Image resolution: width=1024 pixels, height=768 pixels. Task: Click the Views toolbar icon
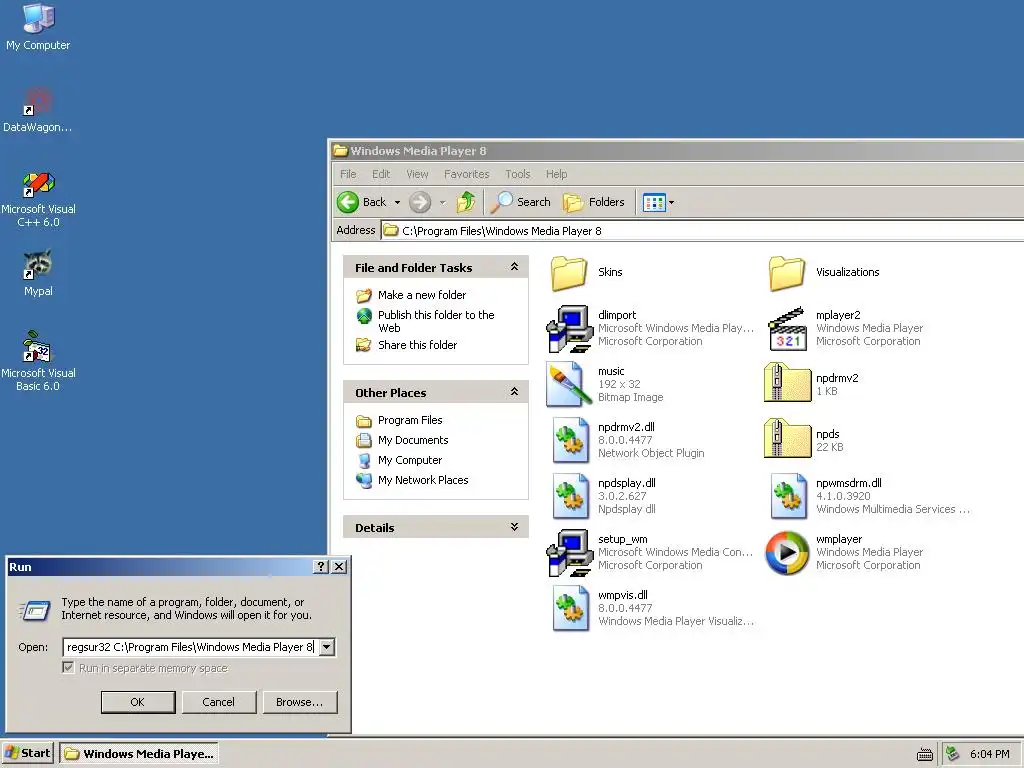click(654, 202)
